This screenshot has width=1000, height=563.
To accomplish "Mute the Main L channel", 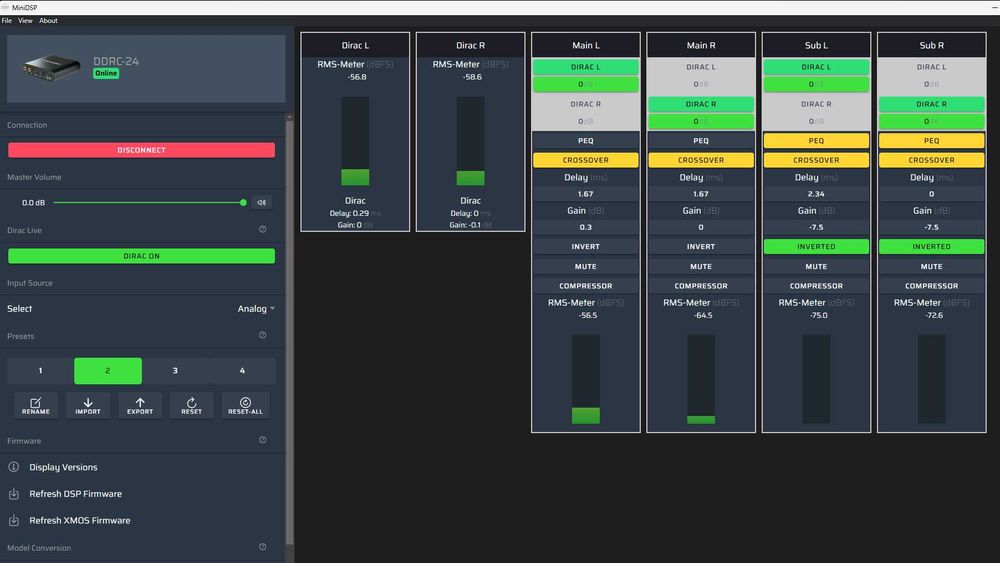I will 585,267.
